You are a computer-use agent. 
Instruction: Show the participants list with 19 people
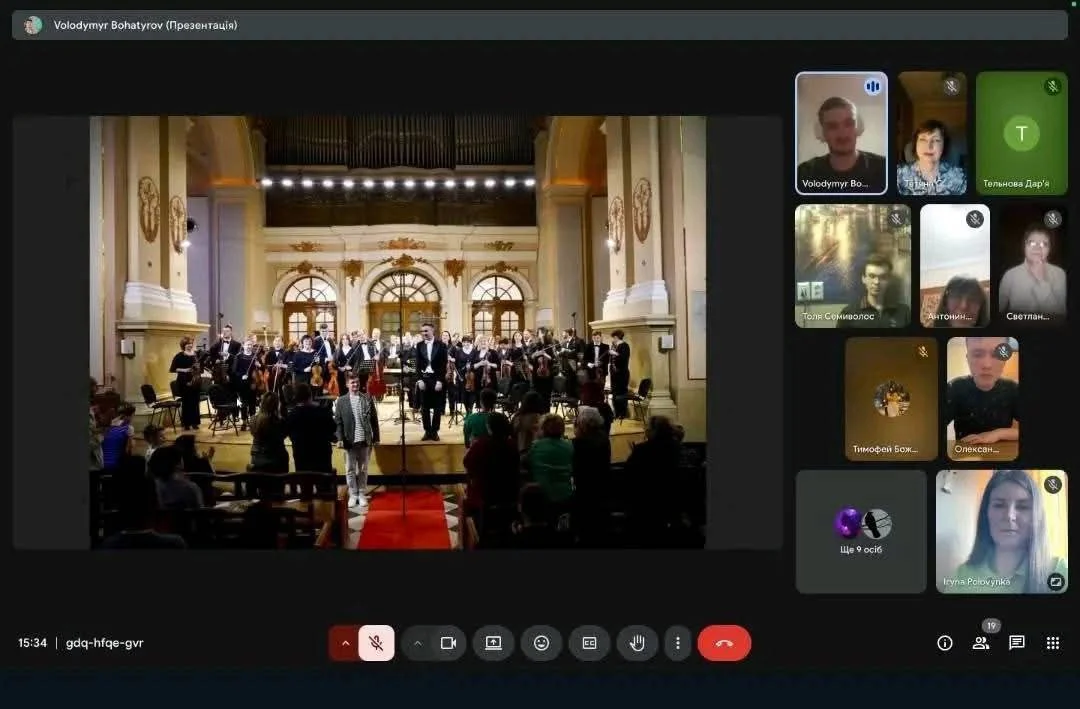point(981,643)
